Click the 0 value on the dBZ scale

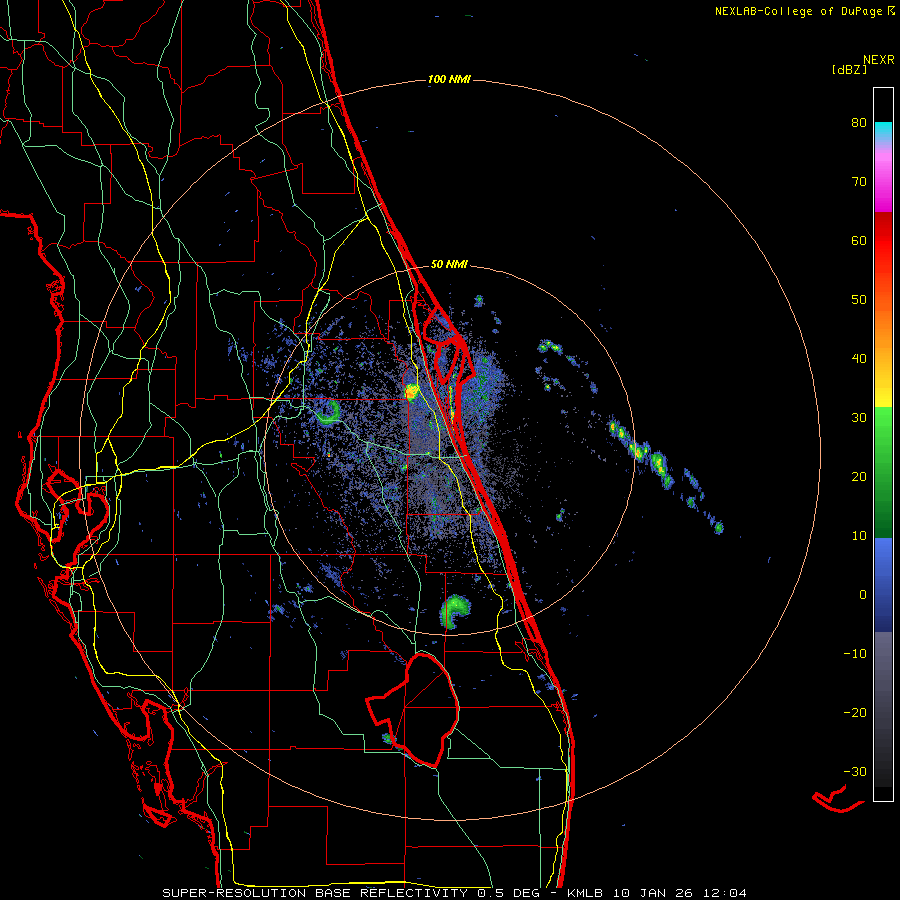click(863, 595)
